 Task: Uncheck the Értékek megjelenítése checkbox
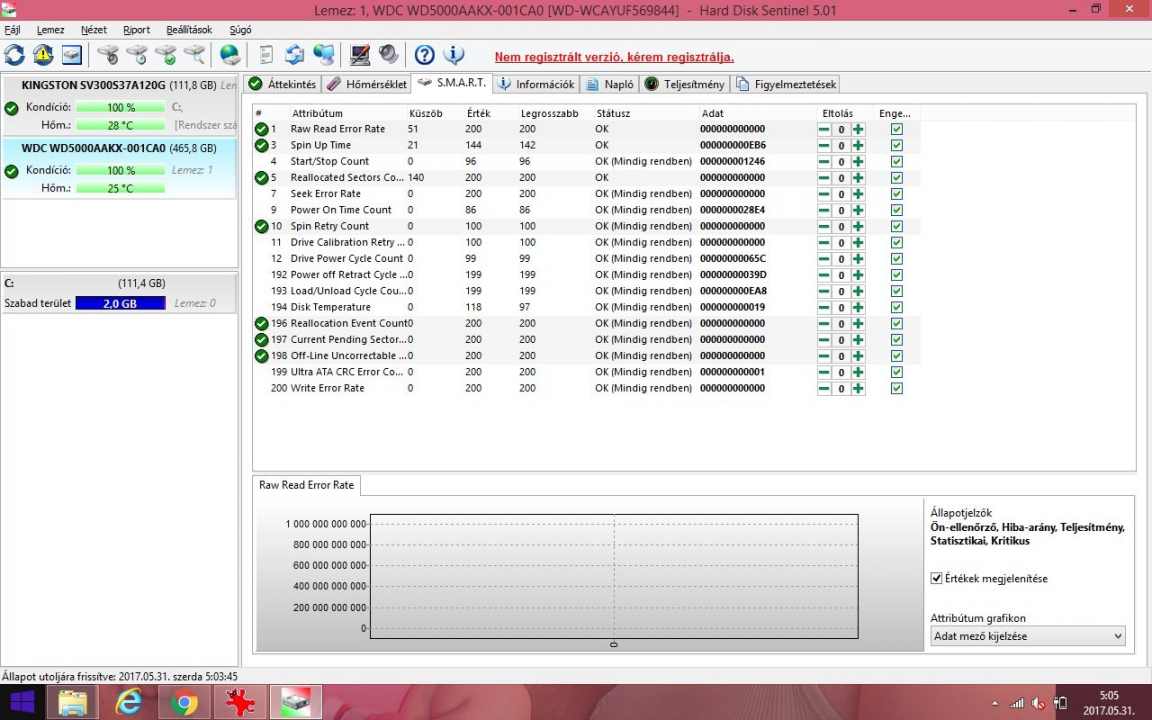click(x=936, y=578)
